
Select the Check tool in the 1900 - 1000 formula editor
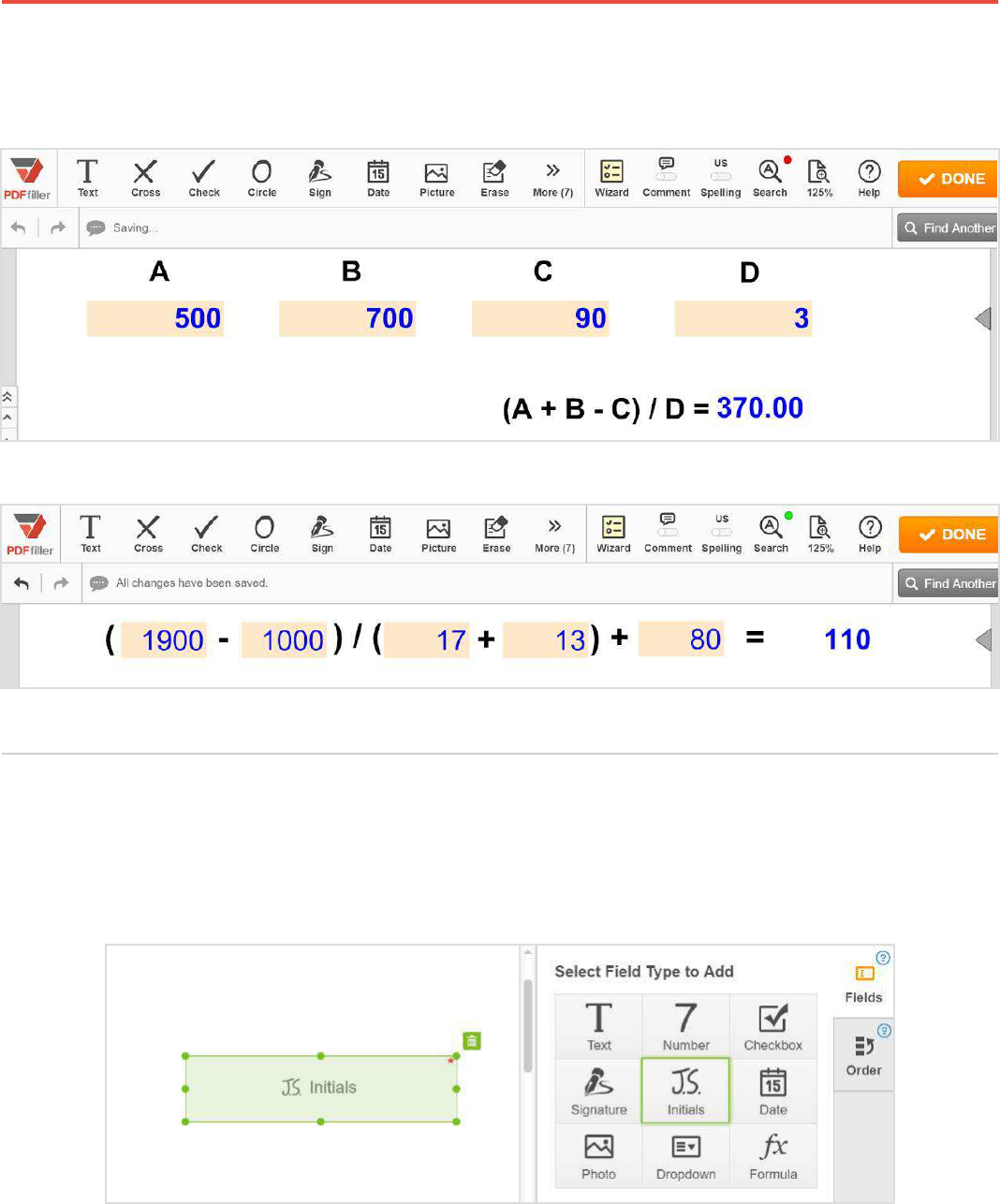click(206, 534)
